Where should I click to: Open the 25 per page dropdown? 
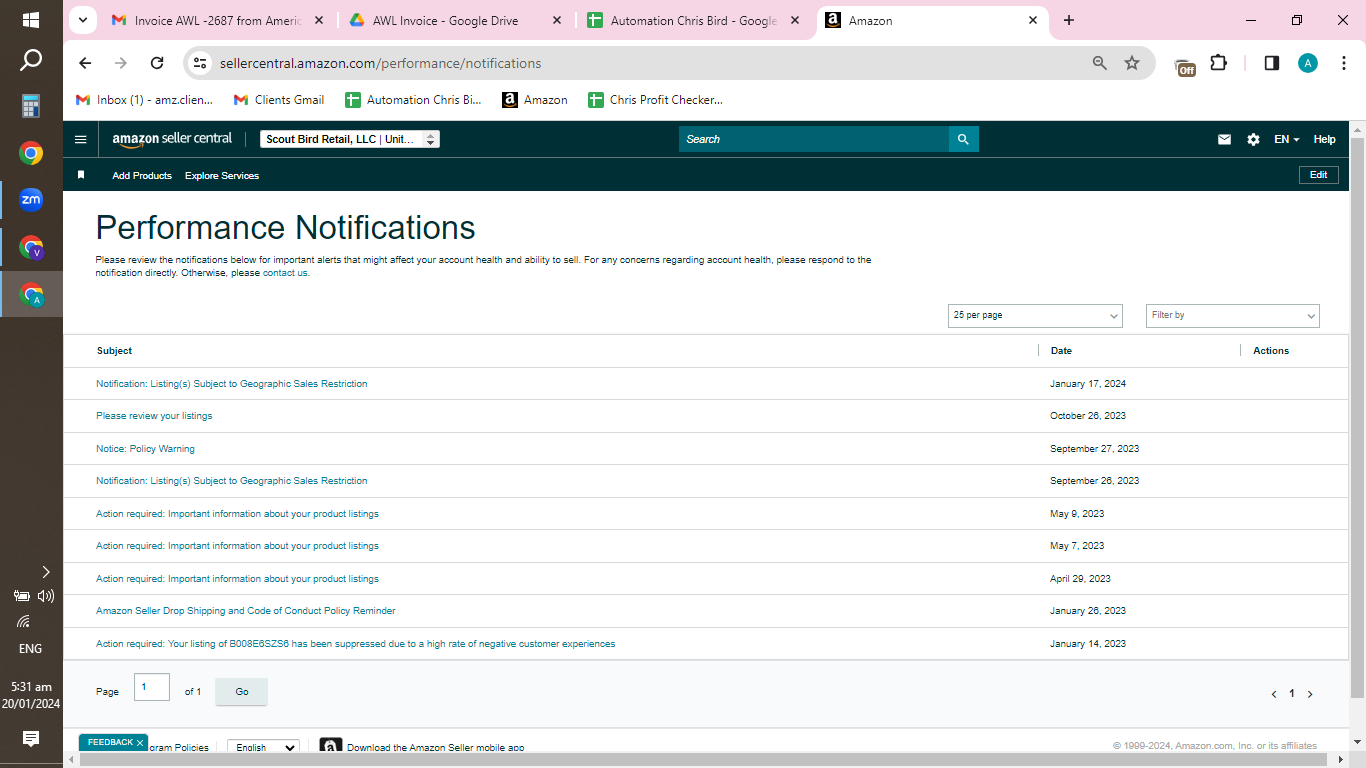pos(1035,315)
